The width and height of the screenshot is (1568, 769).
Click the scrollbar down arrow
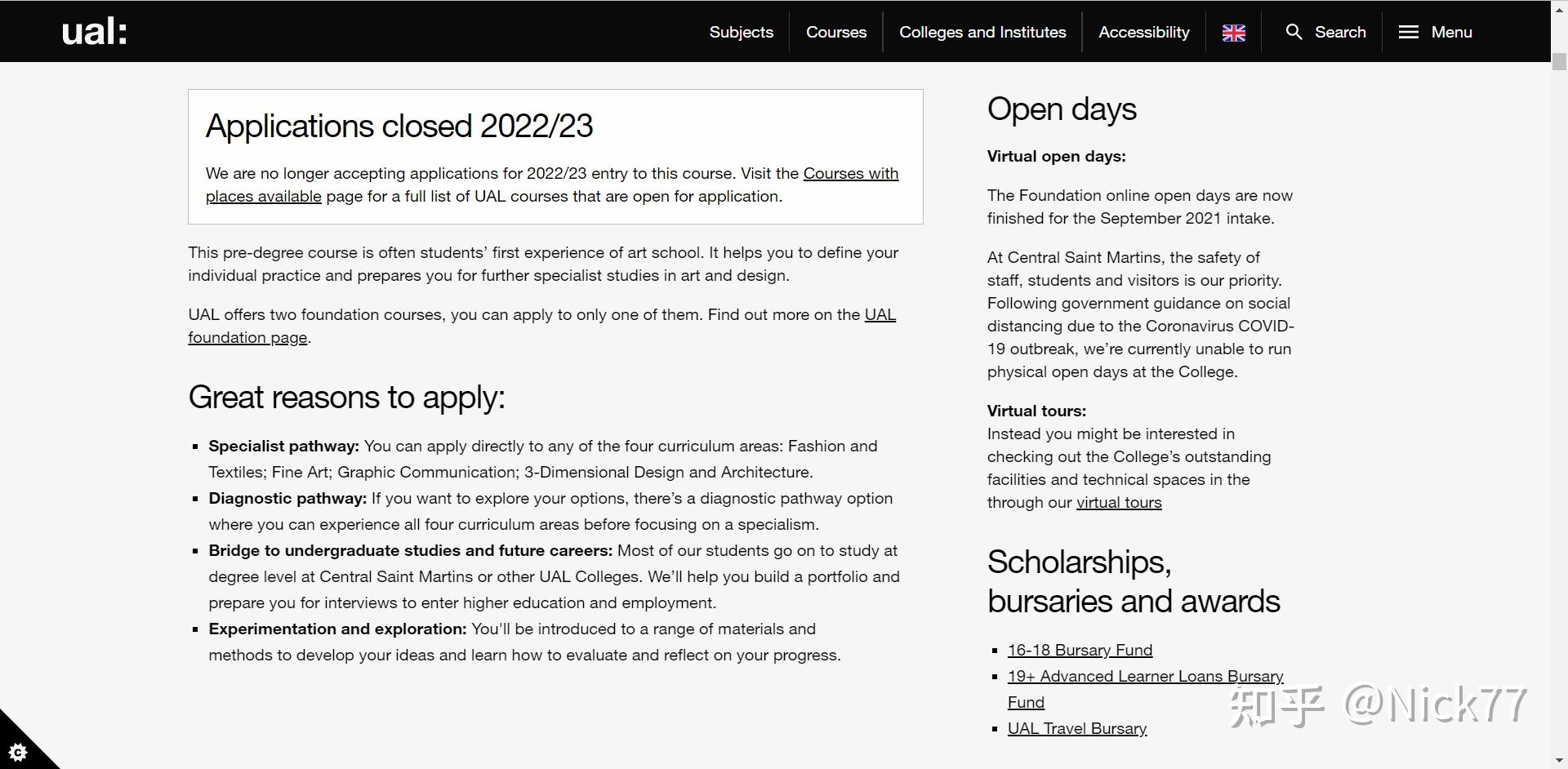click(1559, 762)
